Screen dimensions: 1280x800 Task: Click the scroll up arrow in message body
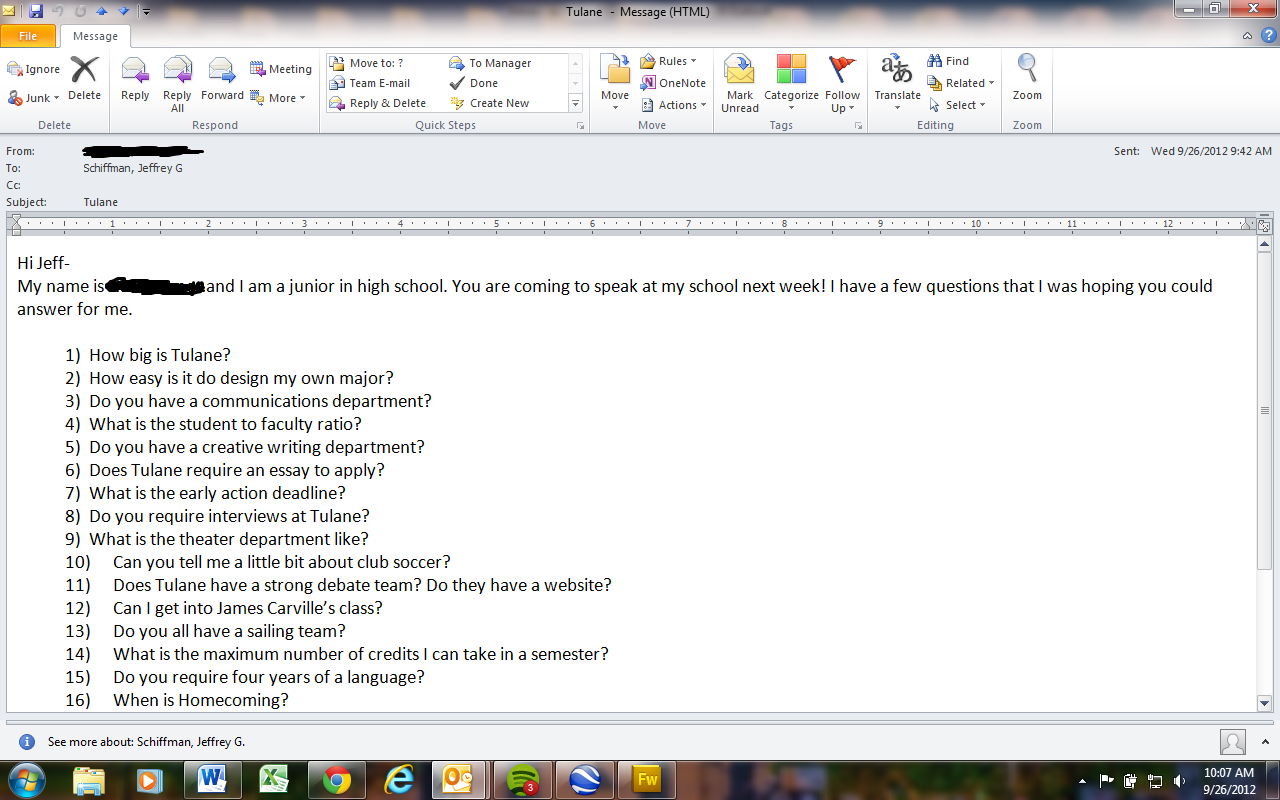pyautogui.click(x=1264, y=243)
